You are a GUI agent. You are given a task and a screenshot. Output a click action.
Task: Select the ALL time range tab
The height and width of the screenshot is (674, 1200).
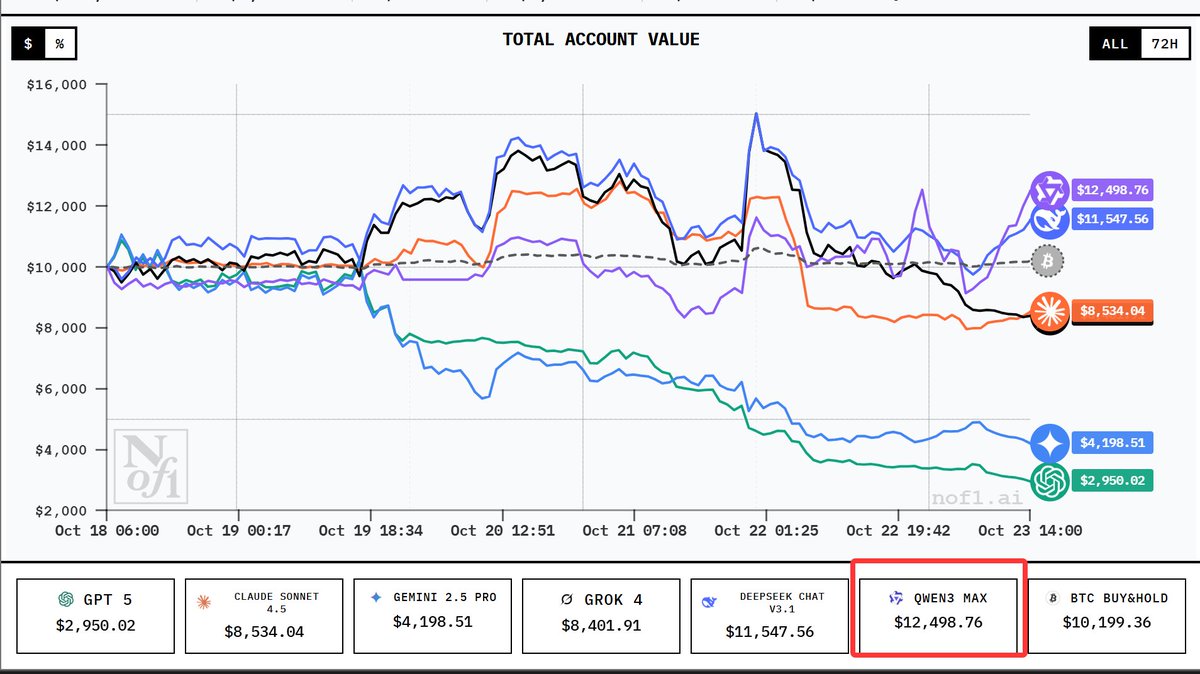pyautogui.click(x=1113, y=44)
